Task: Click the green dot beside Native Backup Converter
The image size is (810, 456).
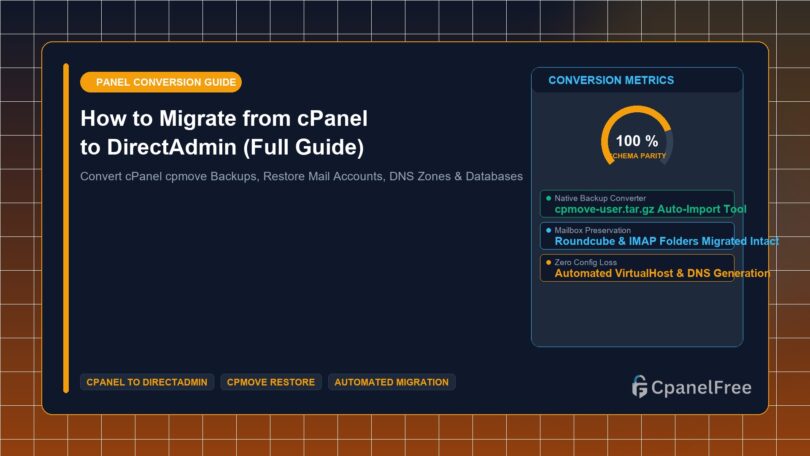Action: click(x=549, y=198)
